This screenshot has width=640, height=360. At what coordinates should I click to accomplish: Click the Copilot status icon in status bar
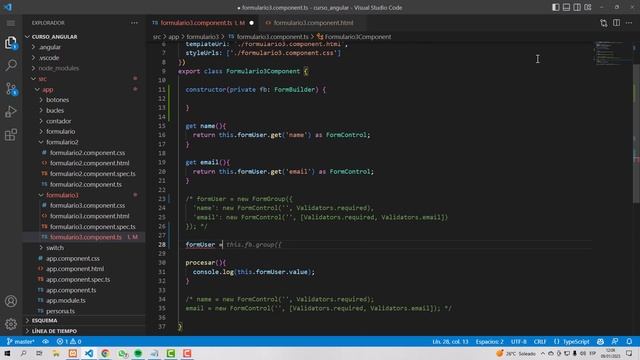(600, 342)
